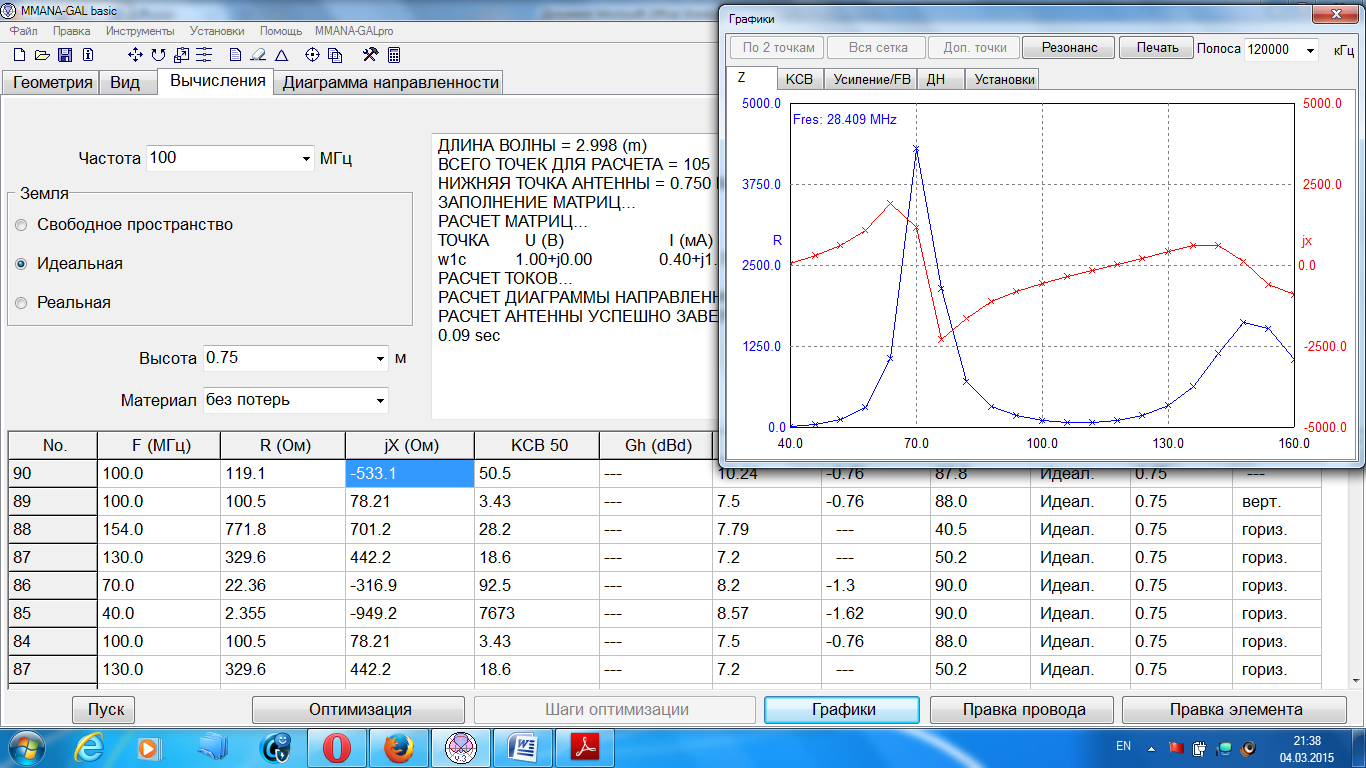Screen dimensions: 1366x768
Task: Open Opera browser from the taskbar
Action: click(336, 748)
